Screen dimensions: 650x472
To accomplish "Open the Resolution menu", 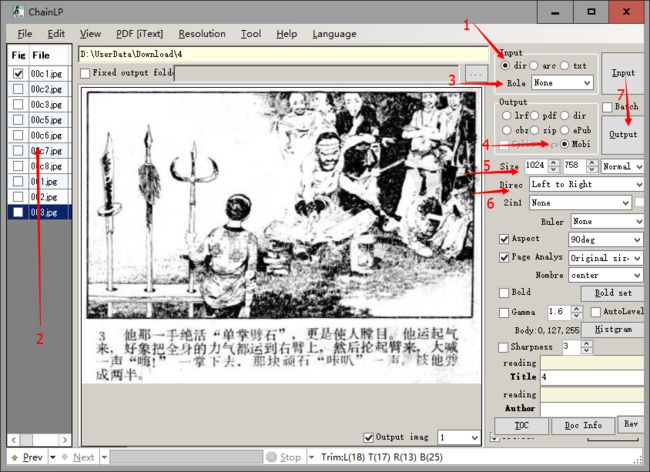I will (202, 34).
